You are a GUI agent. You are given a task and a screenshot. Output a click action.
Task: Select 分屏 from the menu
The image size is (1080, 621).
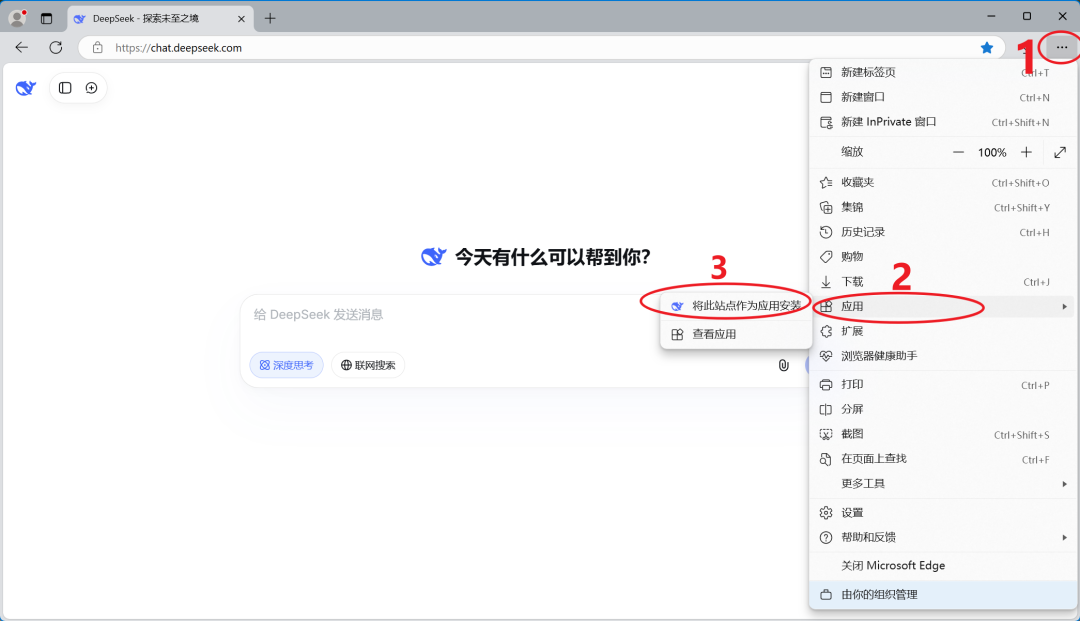point(942,410)
